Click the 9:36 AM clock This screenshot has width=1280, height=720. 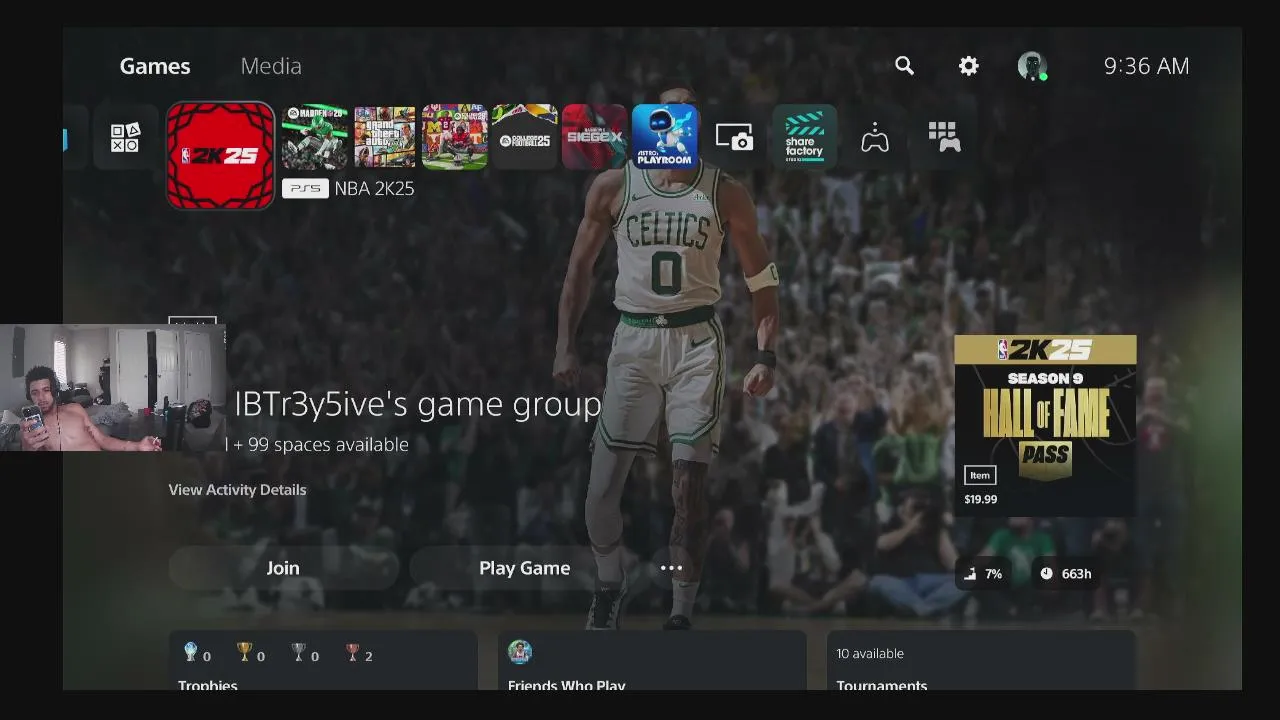[x=1146, y=66]
